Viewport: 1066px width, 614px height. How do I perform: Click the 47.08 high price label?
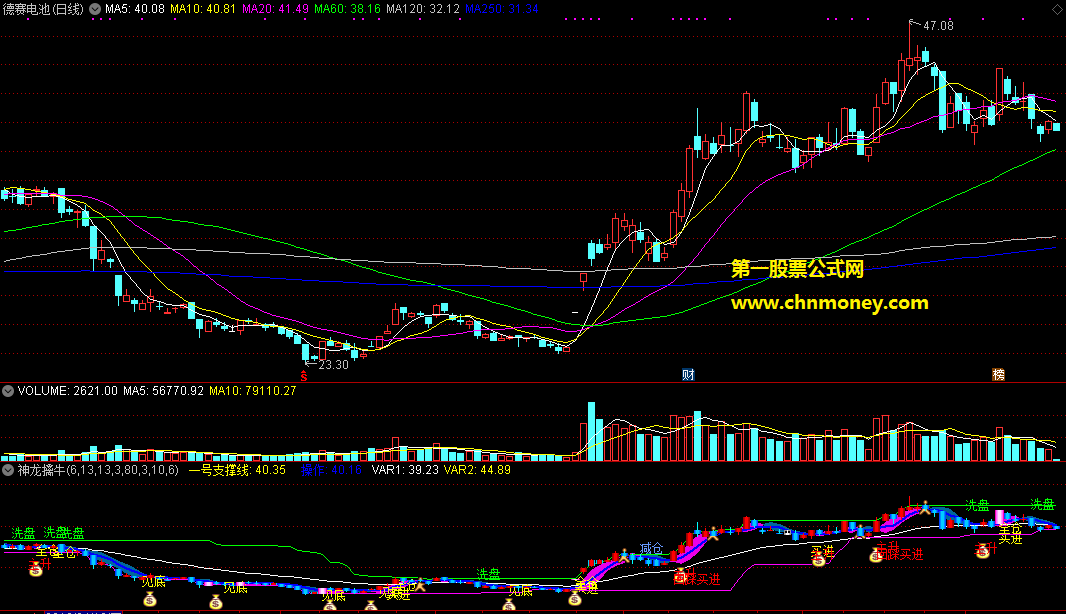(938, 26)
